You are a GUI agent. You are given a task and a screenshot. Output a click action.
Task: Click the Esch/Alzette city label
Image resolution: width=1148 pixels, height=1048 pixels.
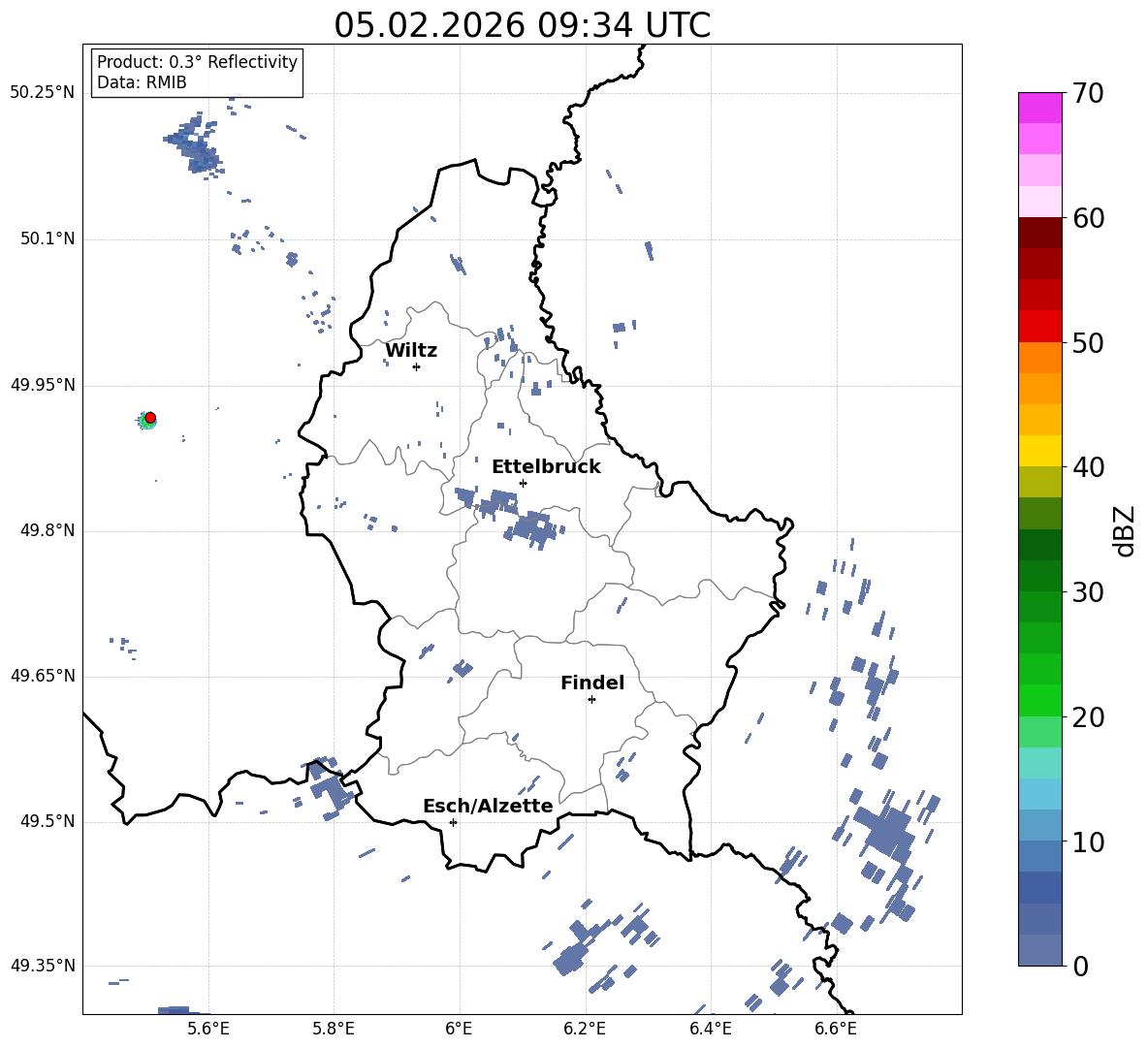[488, 806]
